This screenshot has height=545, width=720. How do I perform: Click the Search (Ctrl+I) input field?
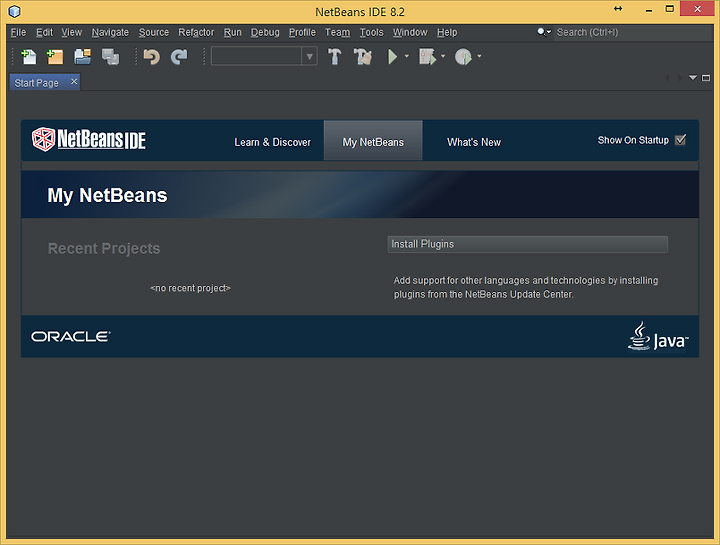tap(632, 33)
